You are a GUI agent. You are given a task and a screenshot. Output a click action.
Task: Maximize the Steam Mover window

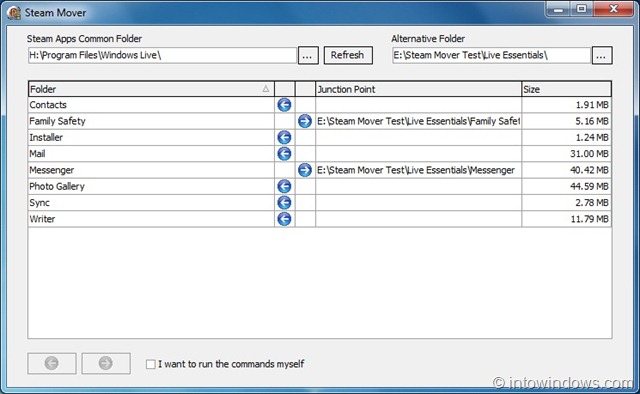tap(582, 9)
